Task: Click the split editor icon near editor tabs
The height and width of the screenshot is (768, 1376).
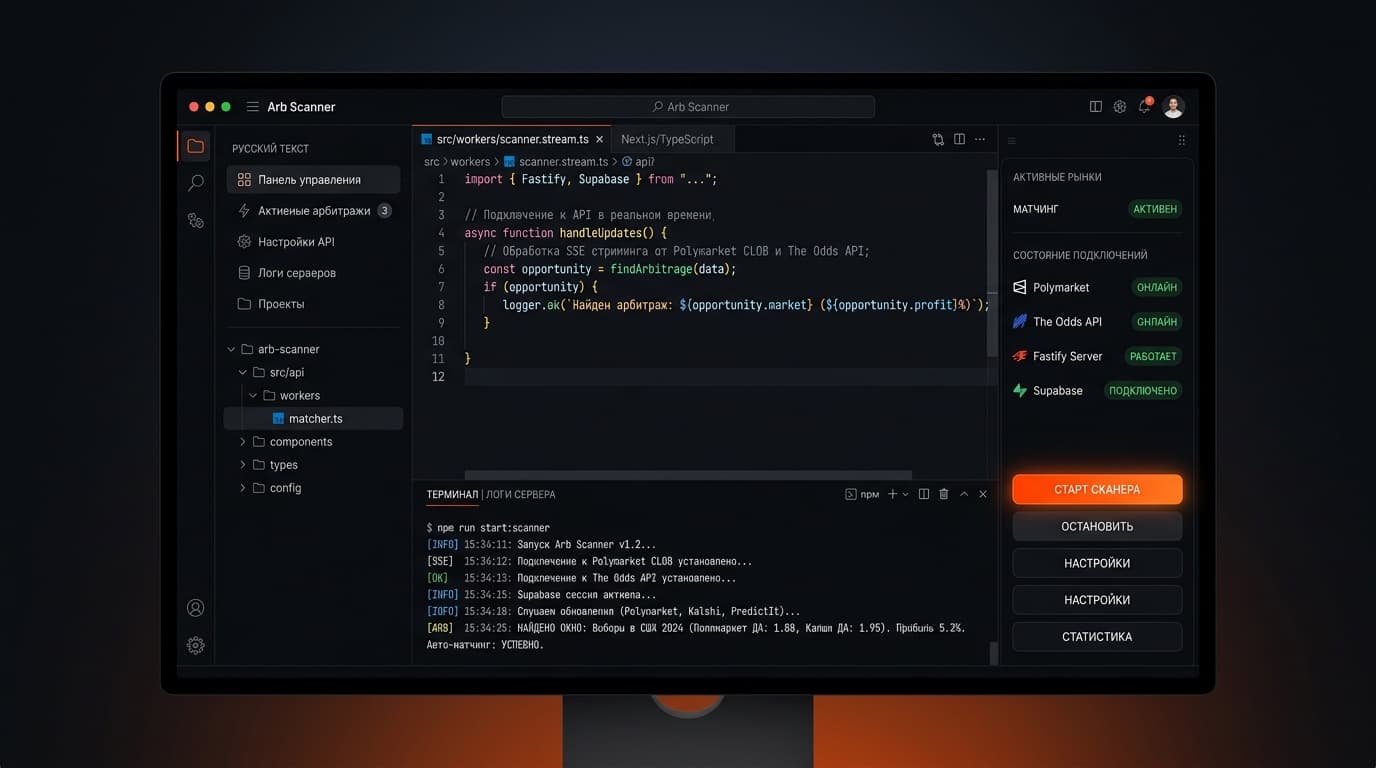Action: [x=959, y=139]
